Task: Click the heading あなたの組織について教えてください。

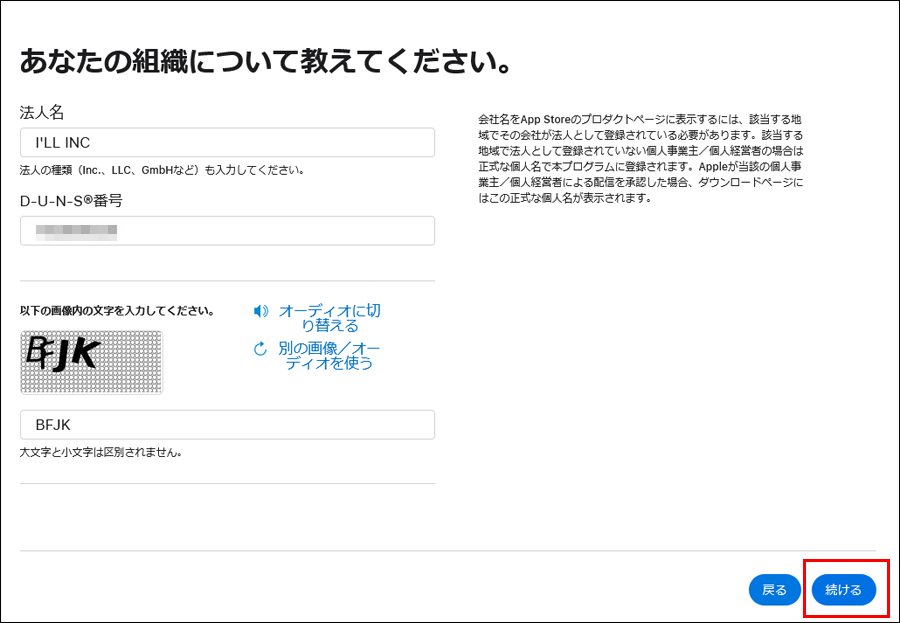Action: [266, 61]
